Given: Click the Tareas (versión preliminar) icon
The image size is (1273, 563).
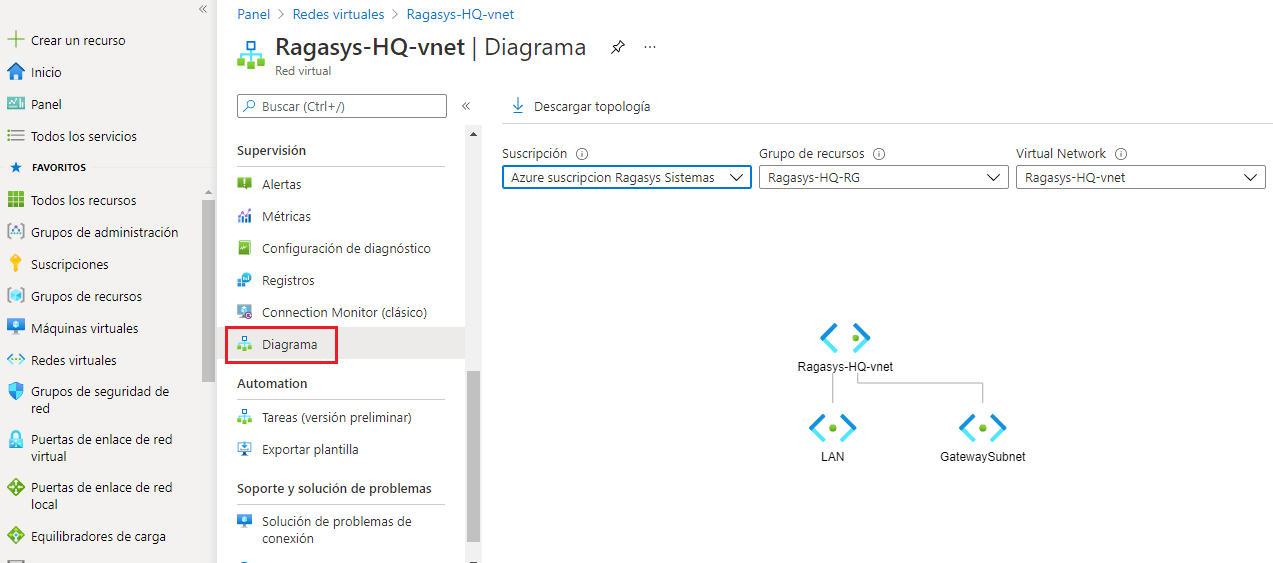Looking at the screenshot, I should click(x=245, y=417).
